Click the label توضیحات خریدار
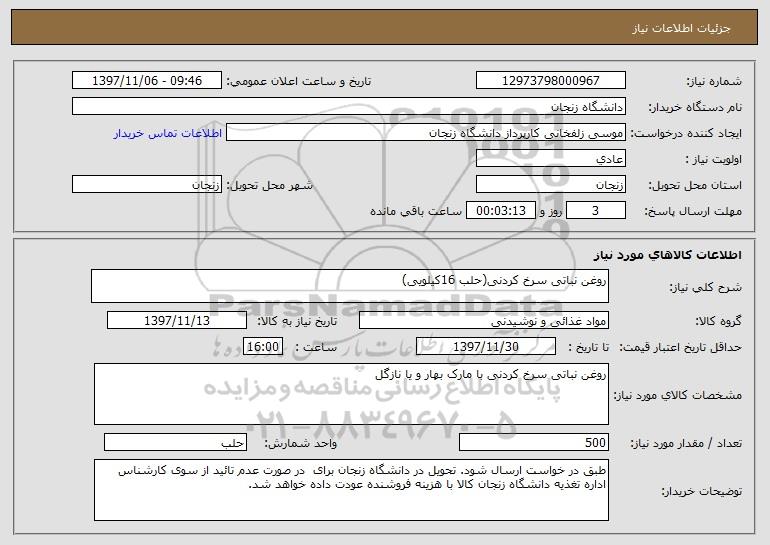 tap(701, 491)
